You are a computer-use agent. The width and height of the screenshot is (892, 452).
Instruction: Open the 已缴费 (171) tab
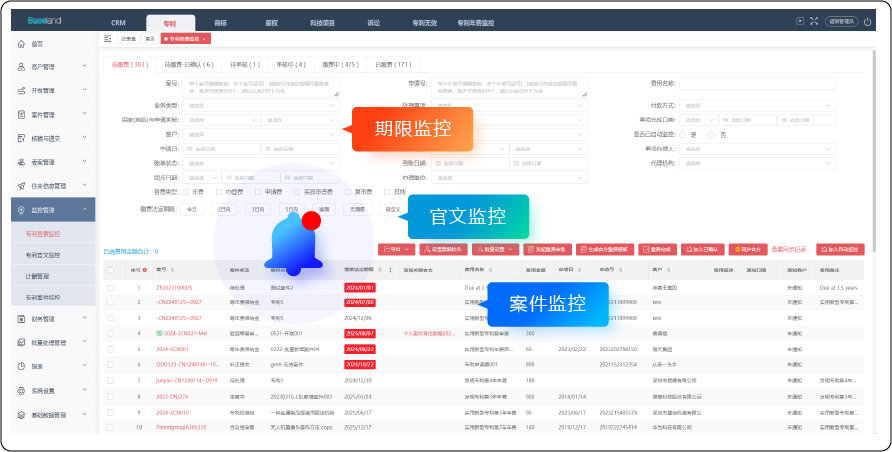pyautogui.click(x=393, y=65)
